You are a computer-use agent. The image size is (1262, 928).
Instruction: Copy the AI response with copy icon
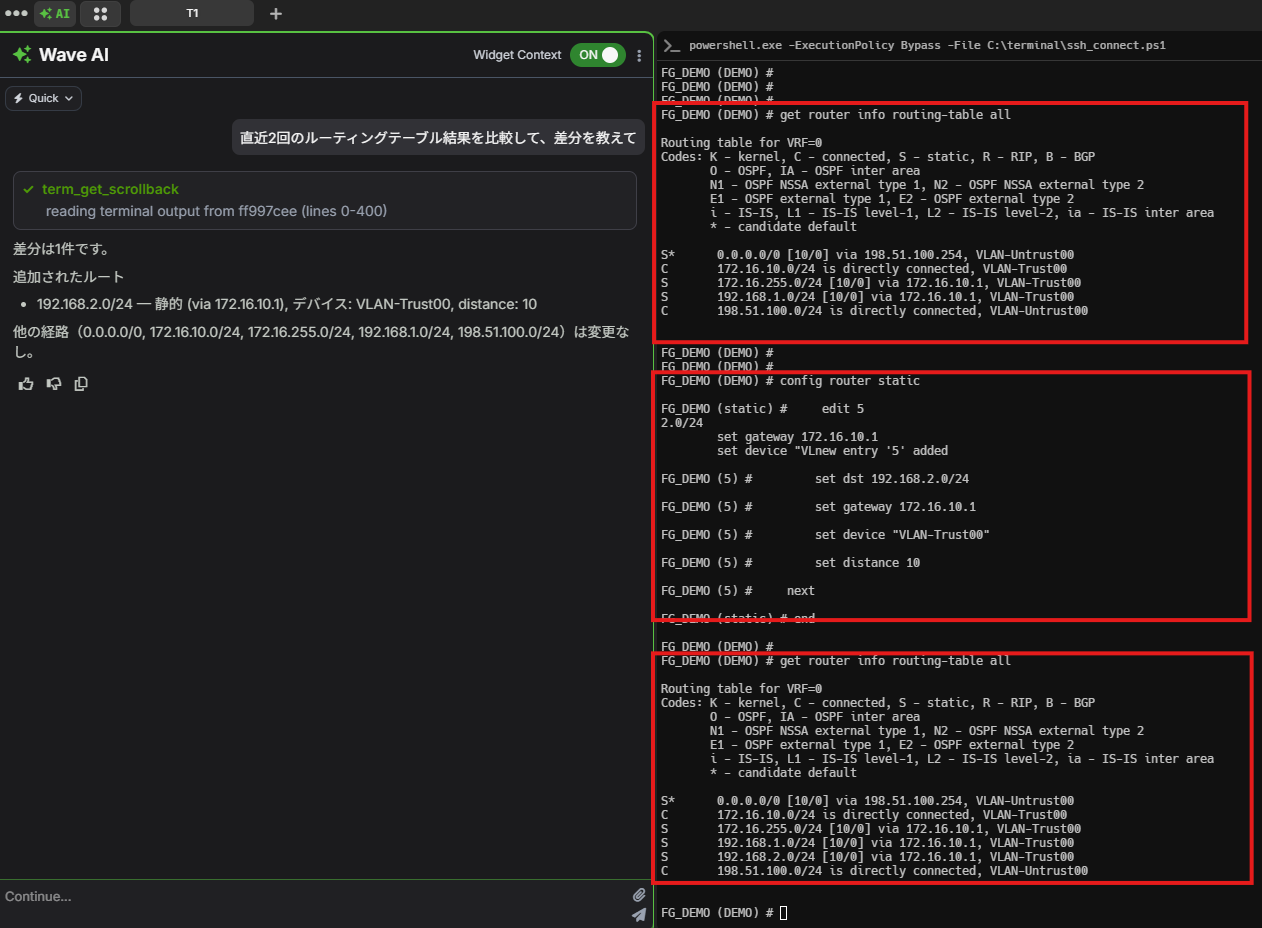click(x=81, y=384)
